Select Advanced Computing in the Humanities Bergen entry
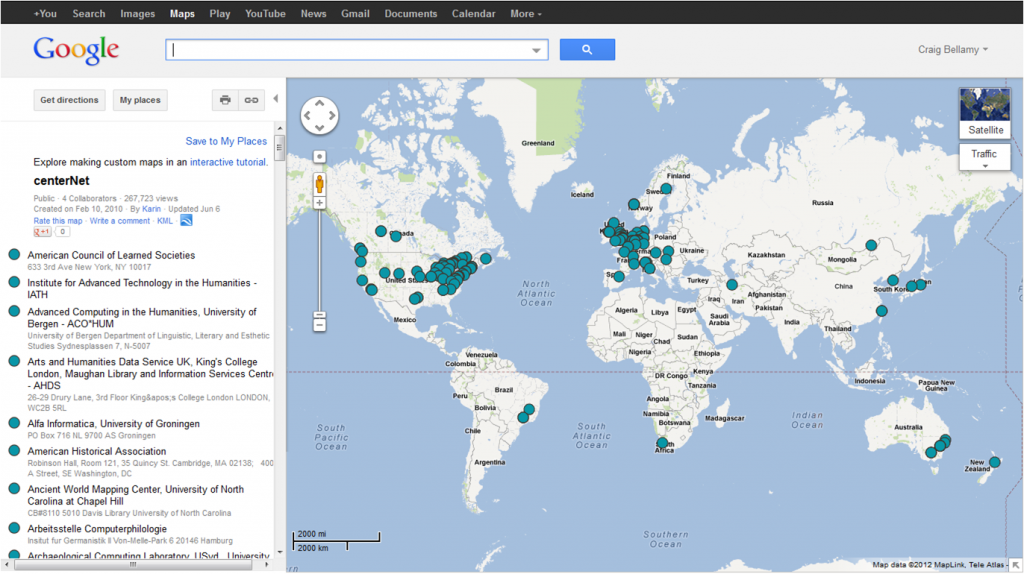The image size is (1024, 574). 142,318
